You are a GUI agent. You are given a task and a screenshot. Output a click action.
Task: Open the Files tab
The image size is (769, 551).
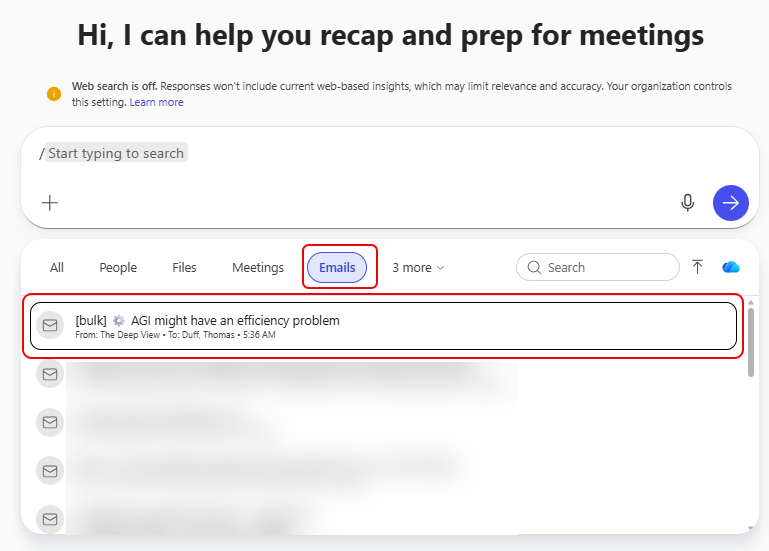tap(184, 268)
